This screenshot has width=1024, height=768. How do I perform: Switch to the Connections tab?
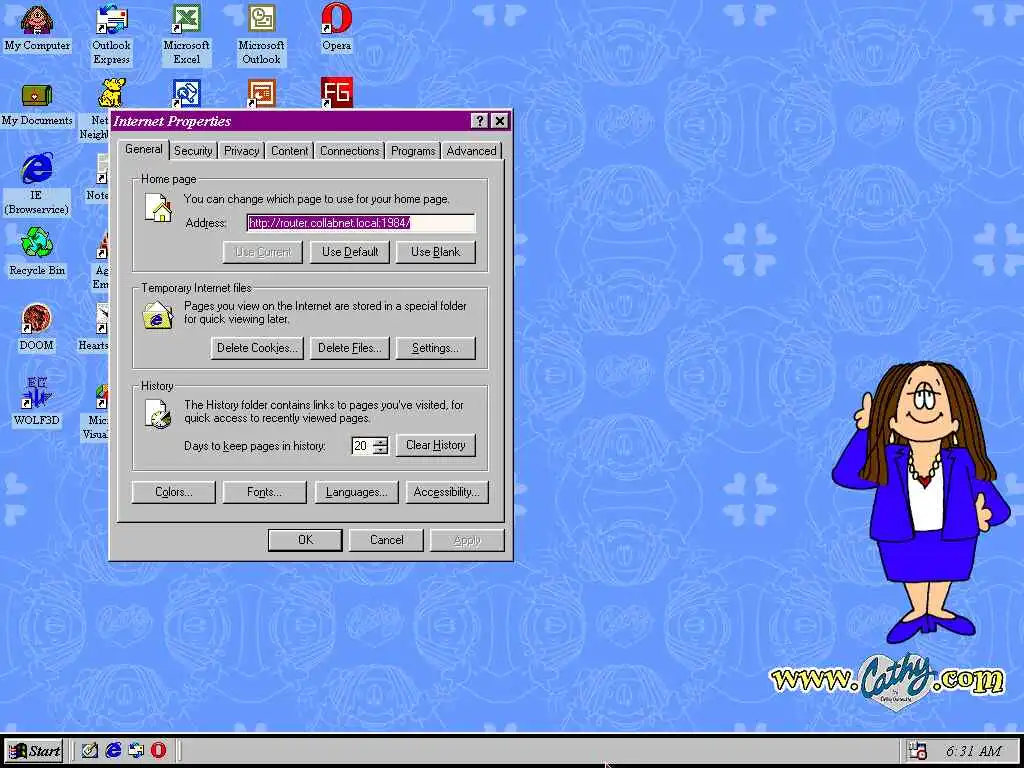pos(349,150)
